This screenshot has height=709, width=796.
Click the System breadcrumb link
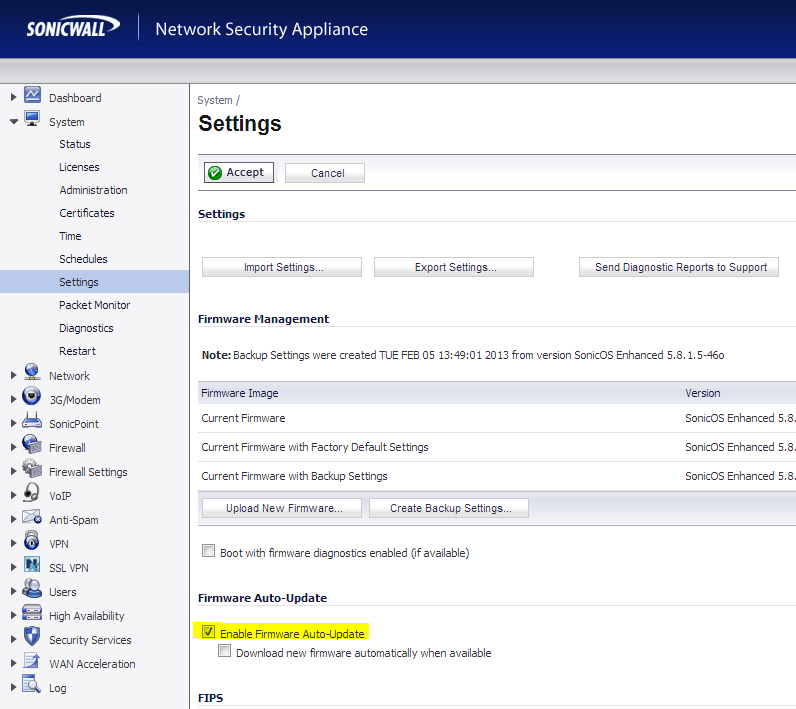(214, 100)
